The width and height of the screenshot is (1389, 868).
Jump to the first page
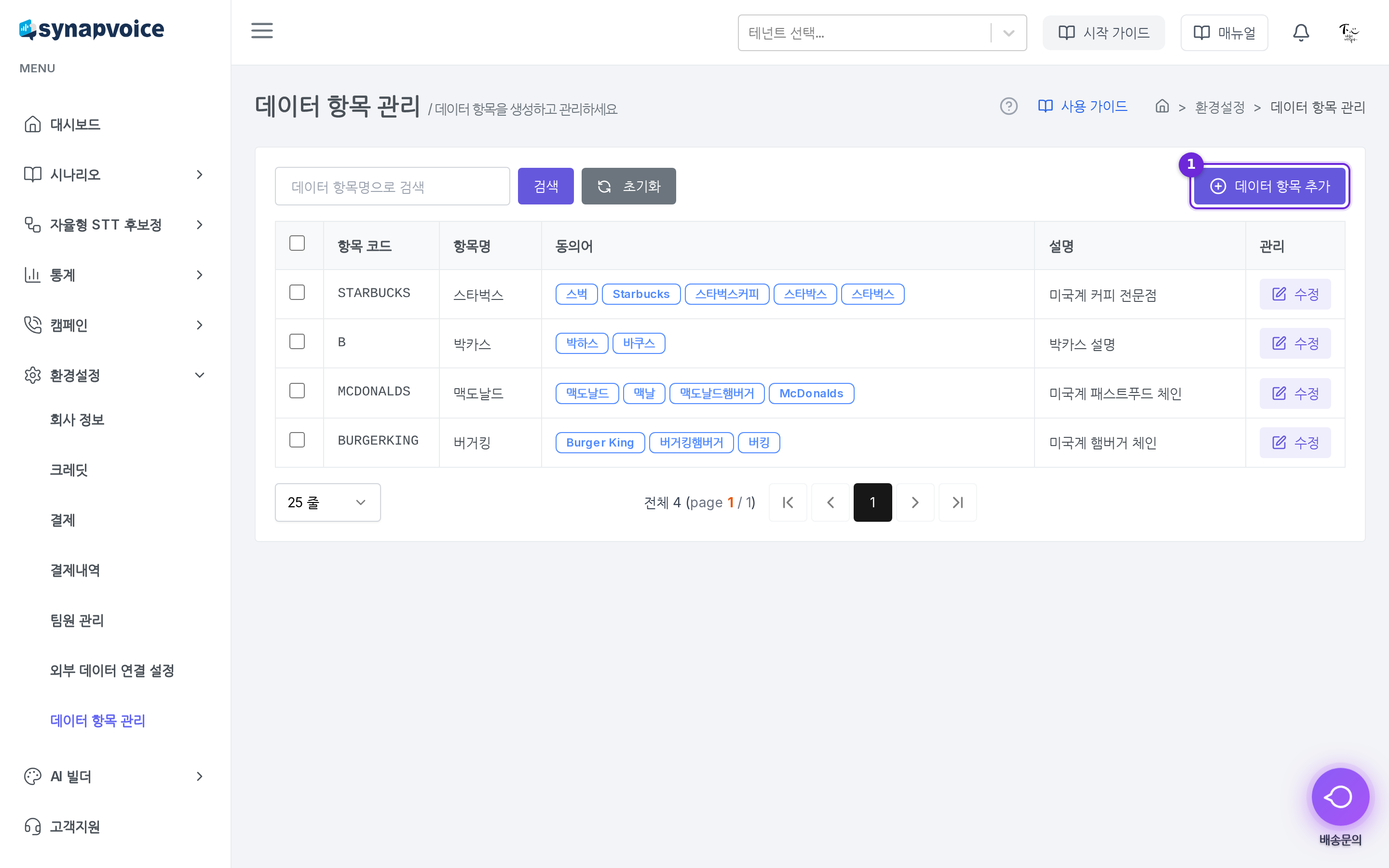pos(788,502)
